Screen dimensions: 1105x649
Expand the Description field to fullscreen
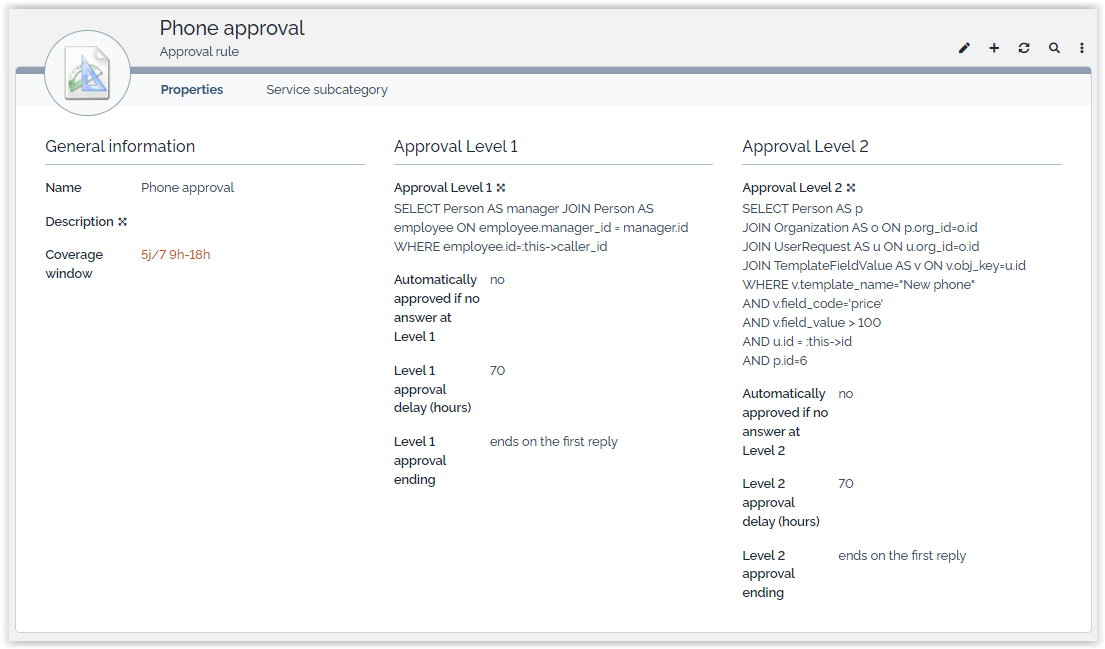coord(123,222)
